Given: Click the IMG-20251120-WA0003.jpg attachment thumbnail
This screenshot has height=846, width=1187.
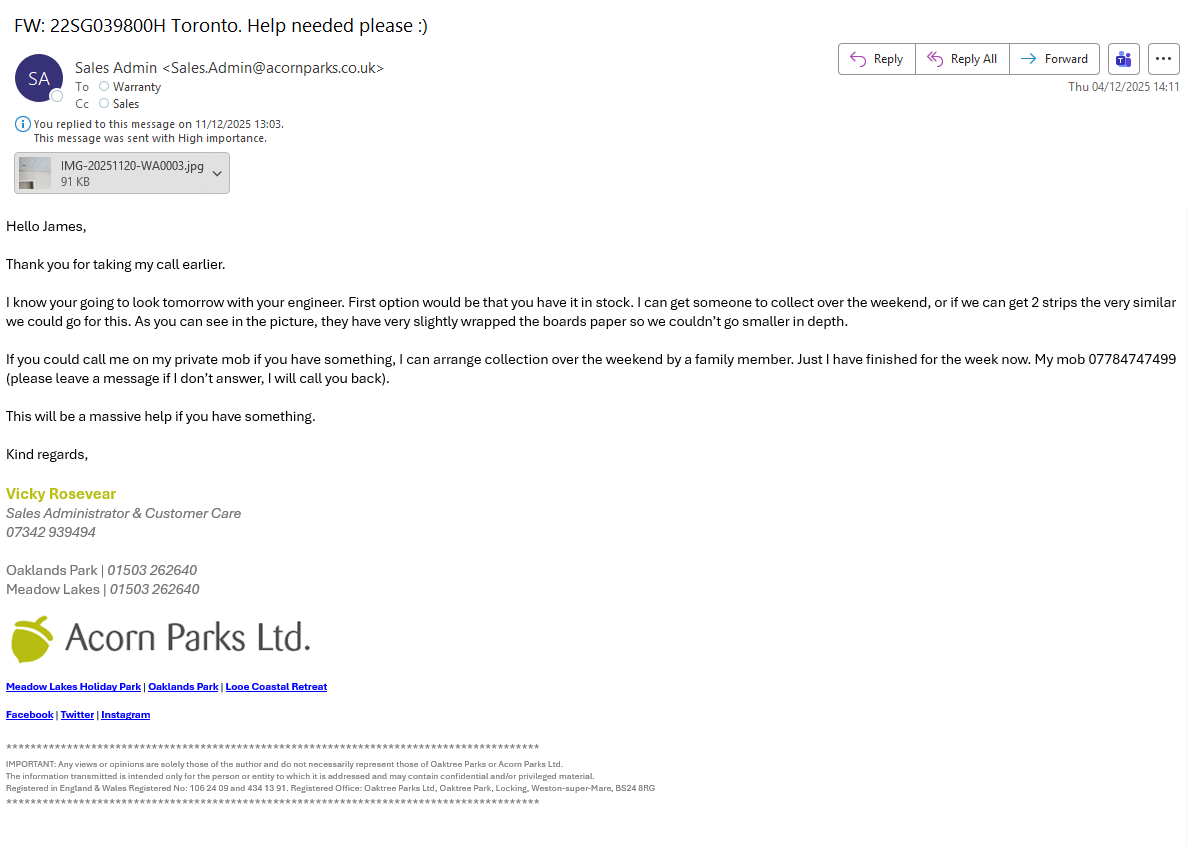Looking at the screenshot, I should click(35, 173).
